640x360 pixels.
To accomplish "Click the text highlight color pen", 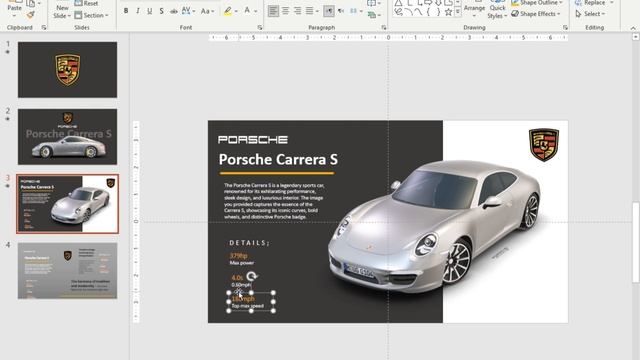I will (228, 11).
